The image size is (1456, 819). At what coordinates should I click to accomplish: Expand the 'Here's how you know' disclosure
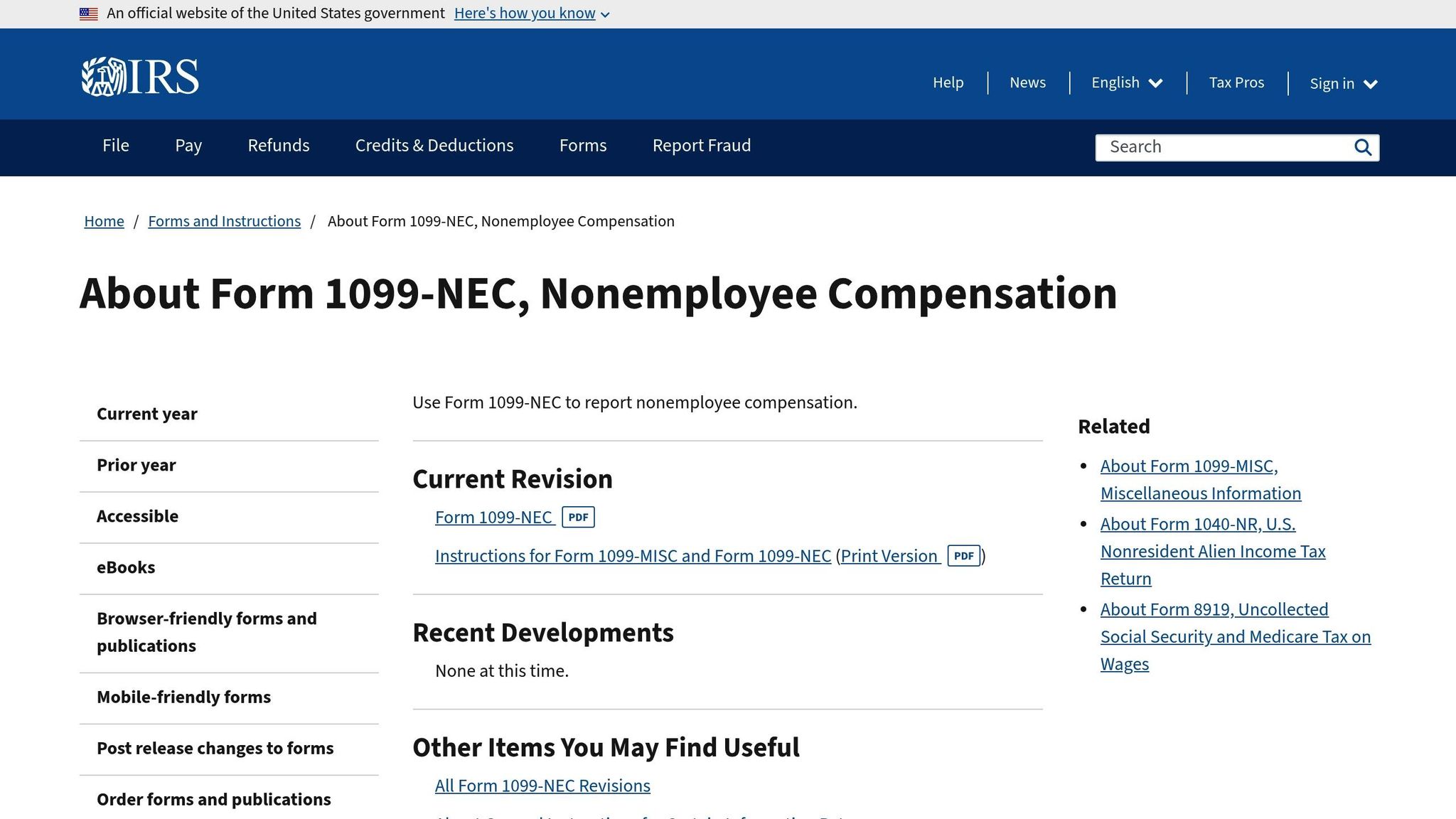tap(532, 14)
